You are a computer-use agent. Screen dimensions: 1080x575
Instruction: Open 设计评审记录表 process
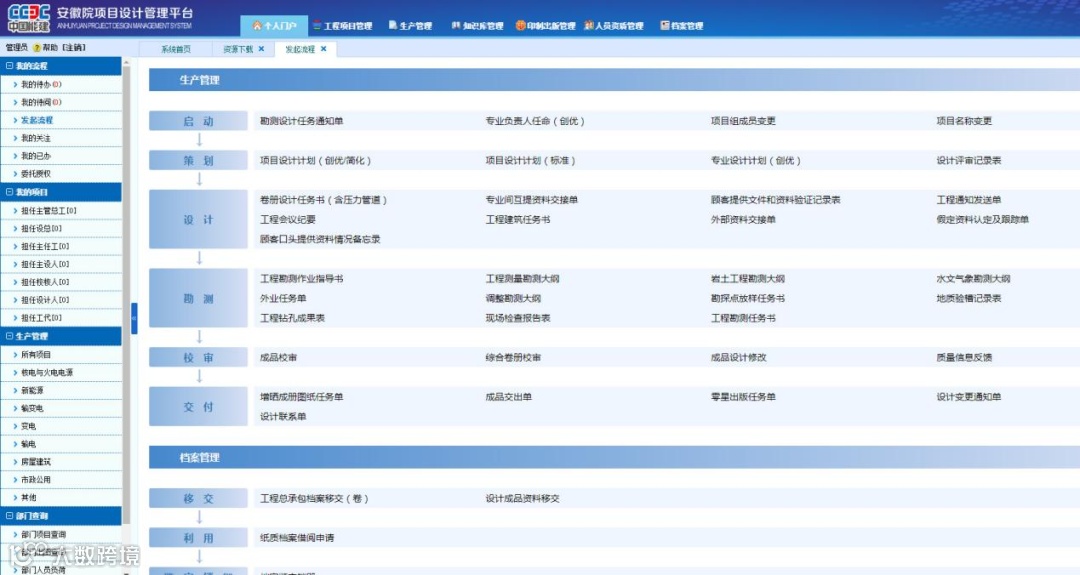coord(968,160)
